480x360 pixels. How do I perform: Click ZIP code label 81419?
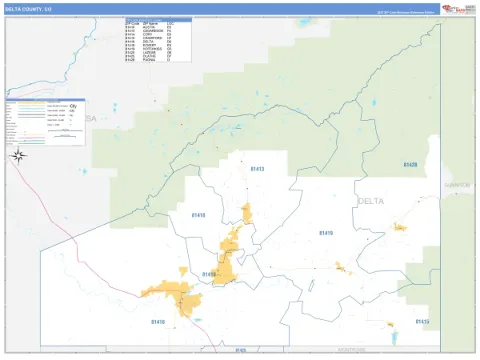pyautogui.click(x=326, y=233)
